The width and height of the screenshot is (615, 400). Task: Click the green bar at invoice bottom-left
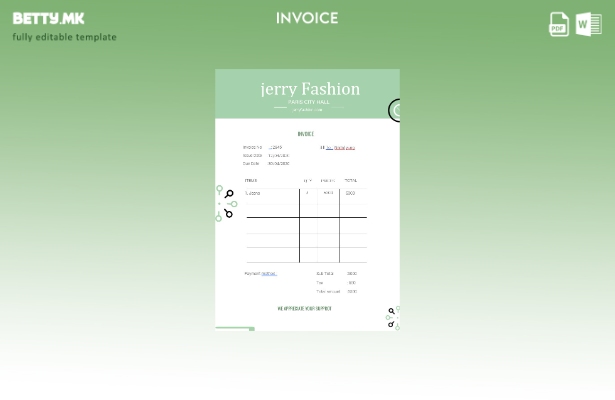(235, 327)
